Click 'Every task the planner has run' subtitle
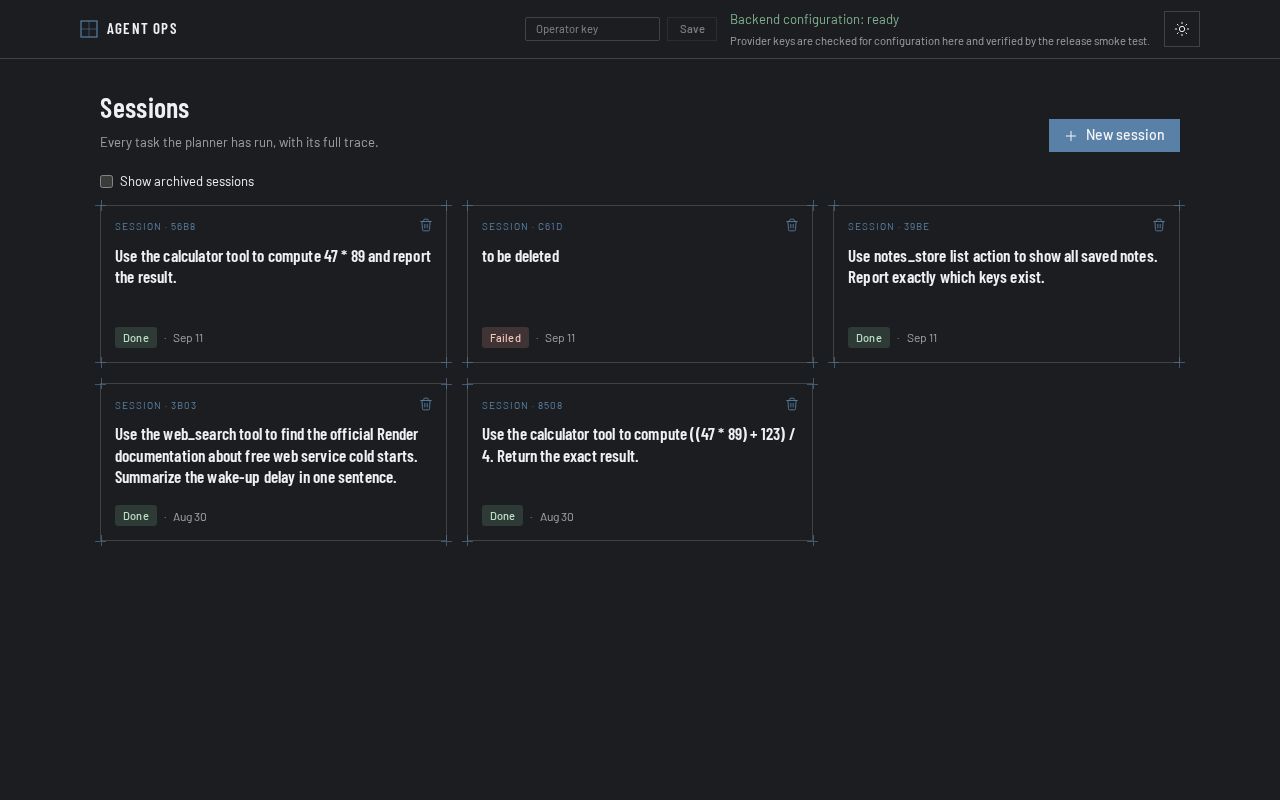Screen dimensions: 1280x800 [x=239, y=142]
